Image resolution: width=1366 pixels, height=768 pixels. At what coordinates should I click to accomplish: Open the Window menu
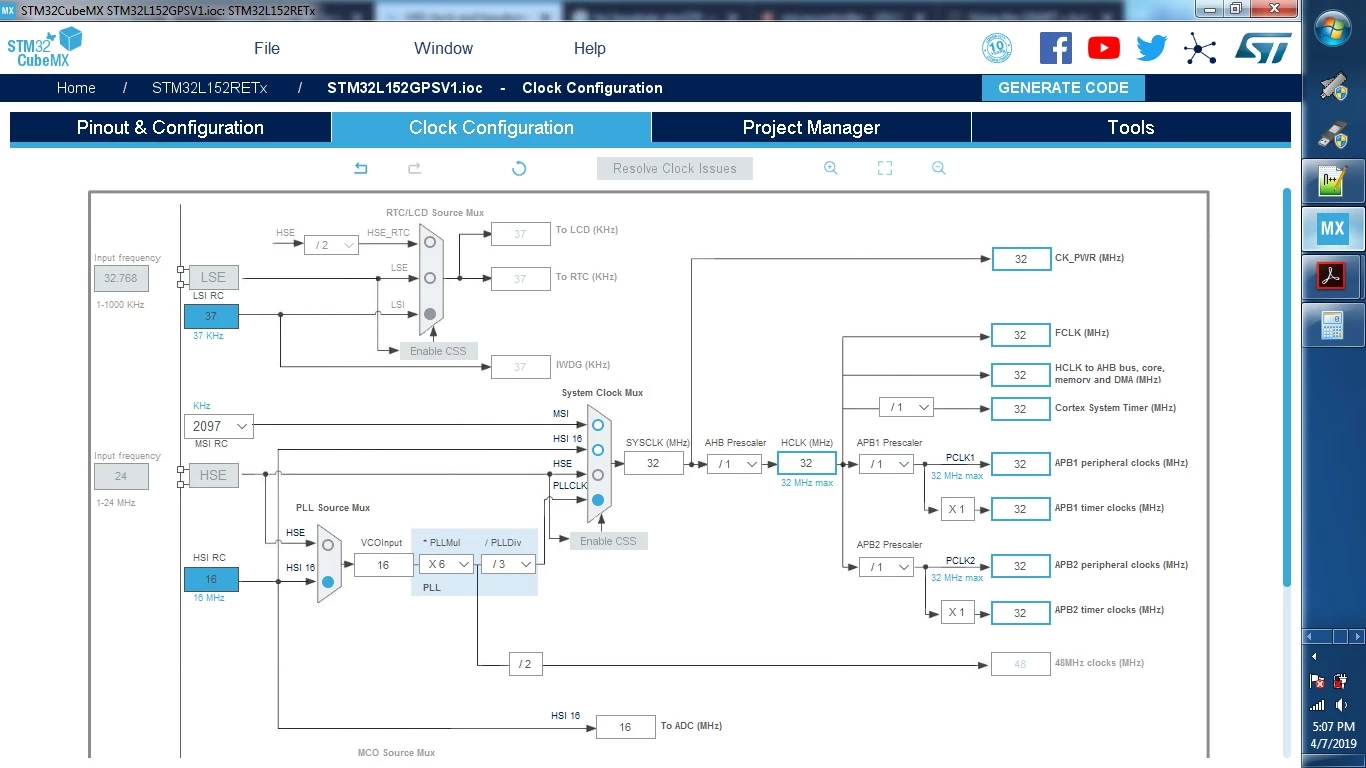point(443,48)
